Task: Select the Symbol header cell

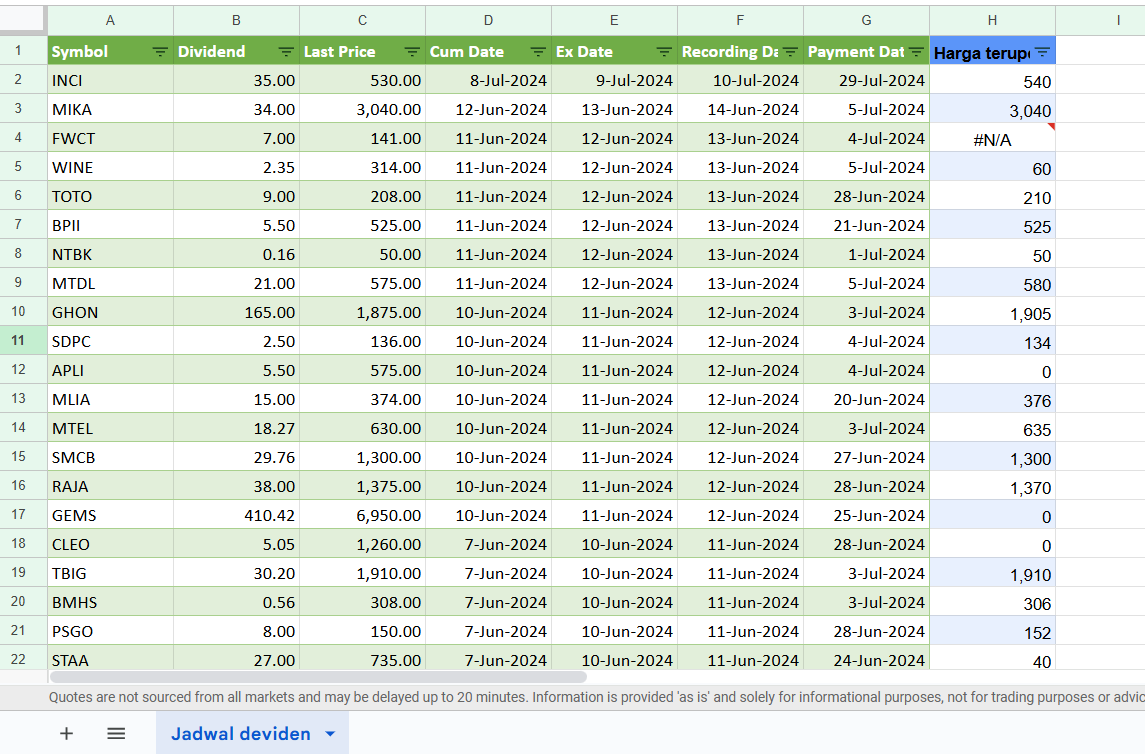Action: [x=110, y=51]
